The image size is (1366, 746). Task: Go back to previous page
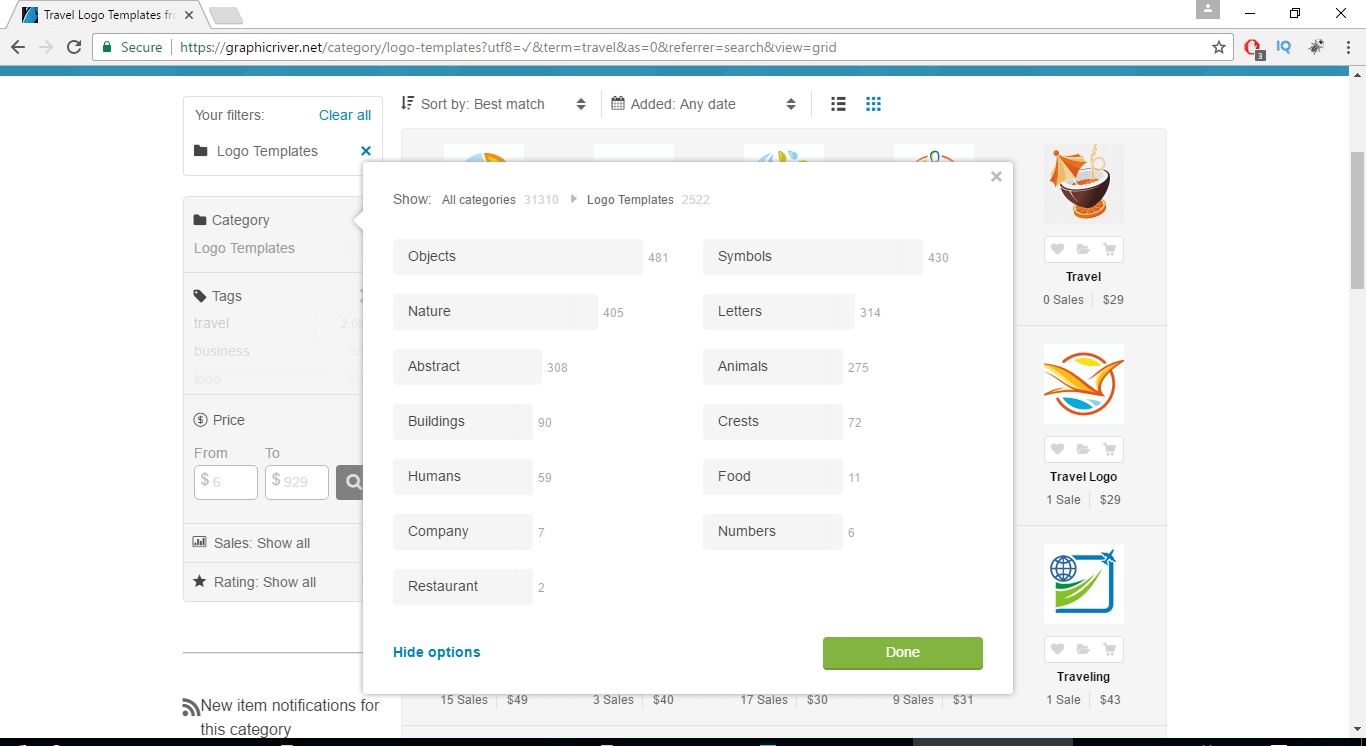(x=18, y=47)
